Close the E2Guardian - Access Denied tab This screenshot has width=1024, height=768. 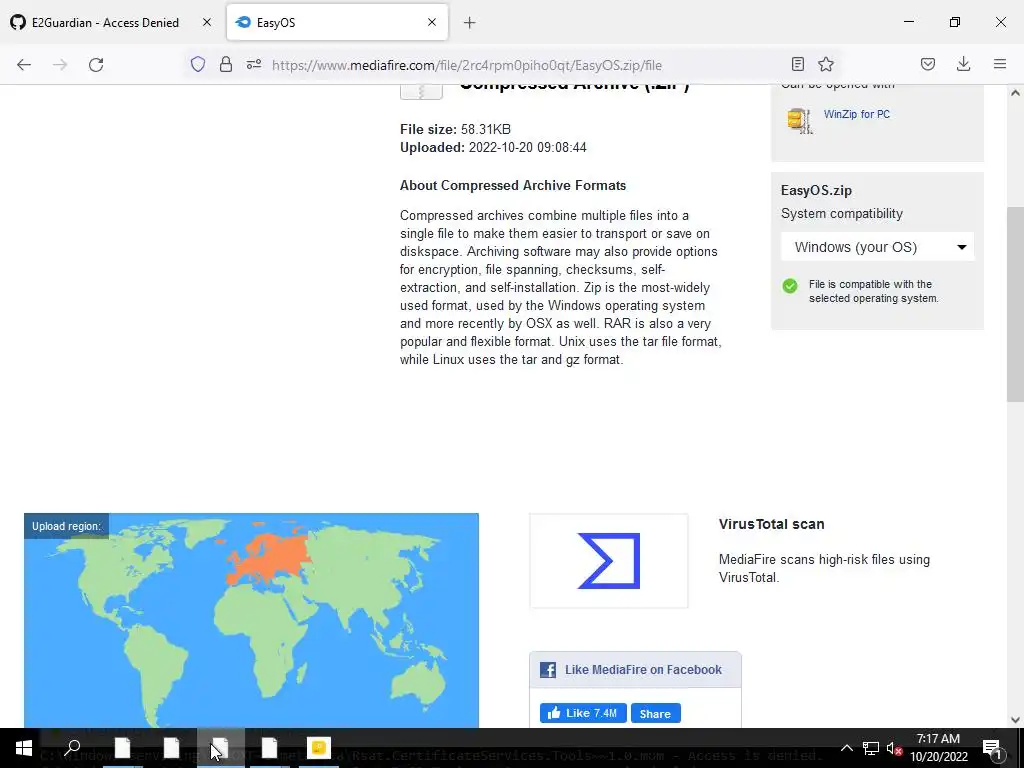click(x=207, y=22)
